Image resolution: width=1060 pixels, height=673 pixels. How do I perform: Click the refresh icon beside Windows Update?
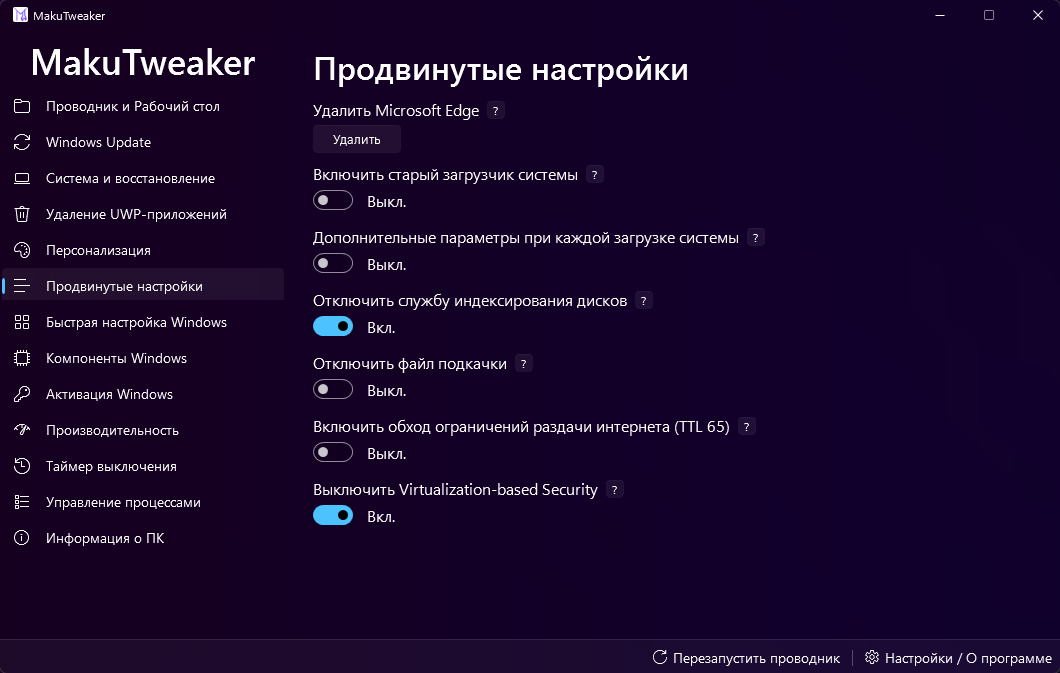point(22,142)
